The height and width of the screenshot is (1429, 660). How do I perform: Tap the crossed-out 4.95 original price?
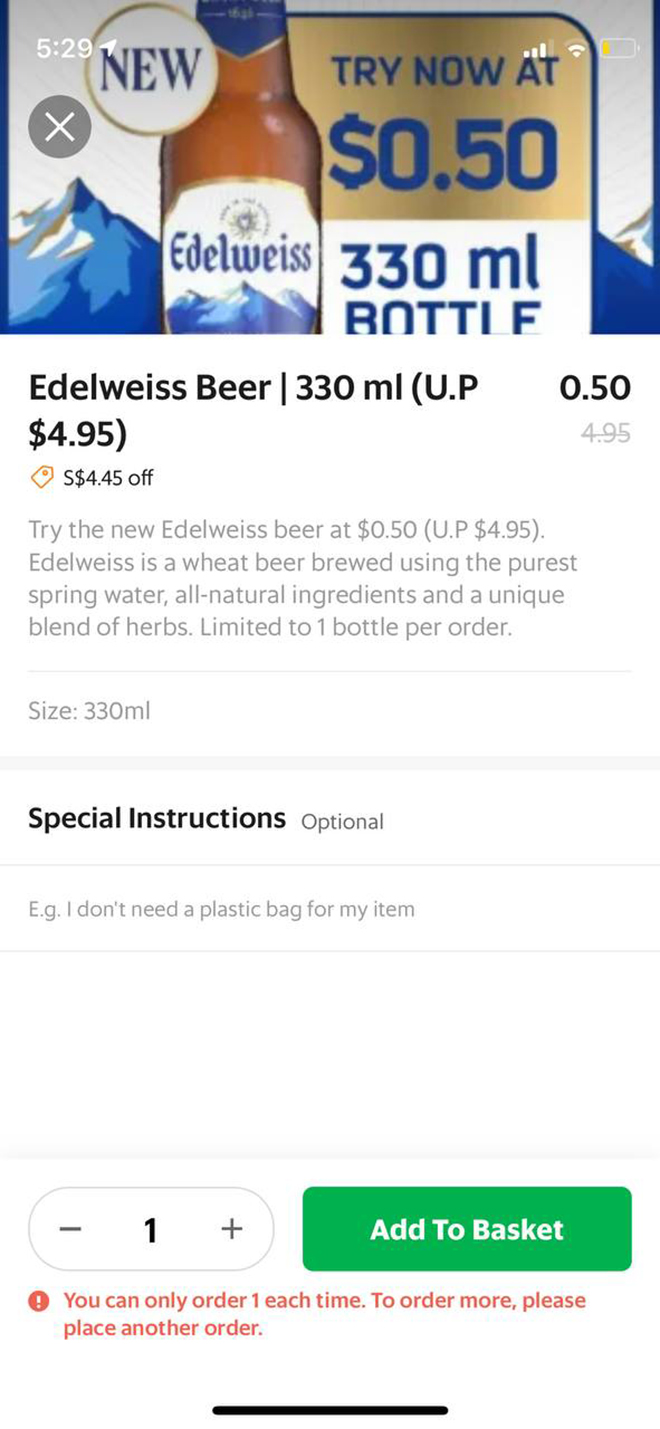click(605, 433)
